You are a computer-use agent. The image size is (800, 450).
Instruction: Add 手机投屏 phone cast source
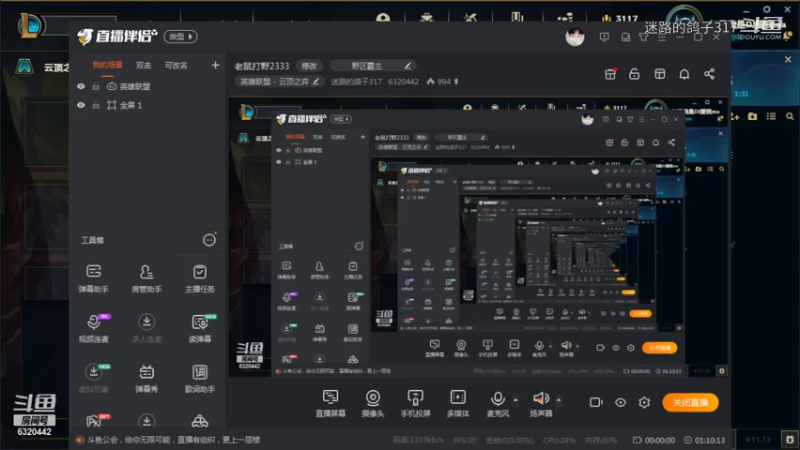(x=415, y=404)
